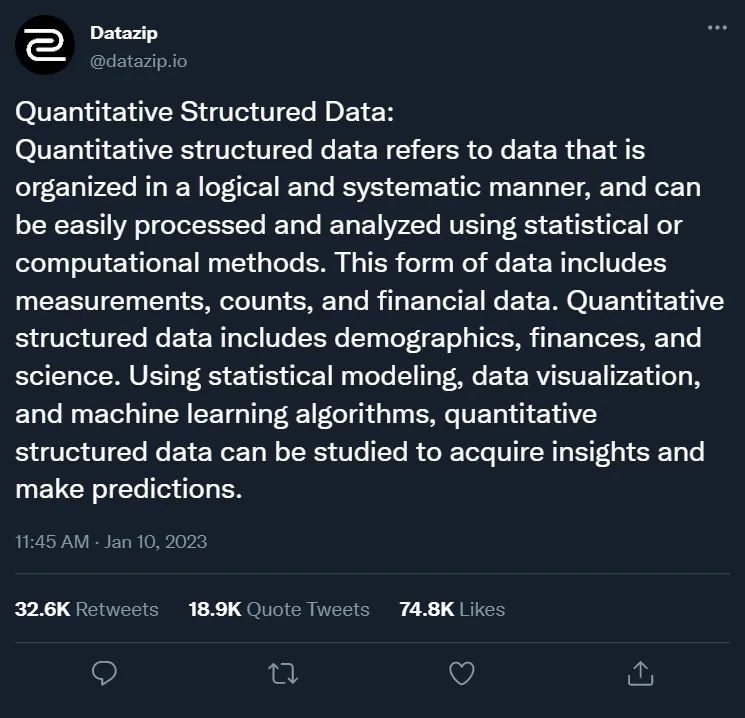
Task: Show the 18.9K Quote Tweets
Action: 279,609
